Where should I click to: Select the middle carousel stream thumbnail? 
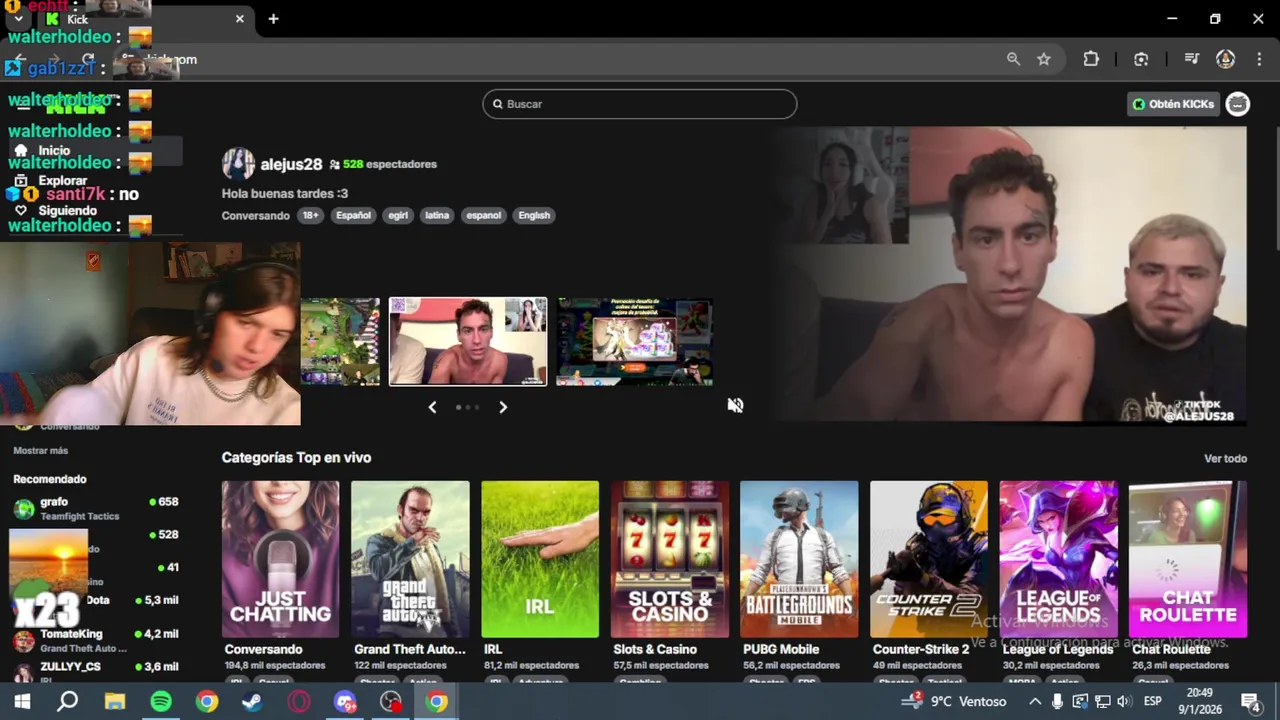click(x=468, y=341)
